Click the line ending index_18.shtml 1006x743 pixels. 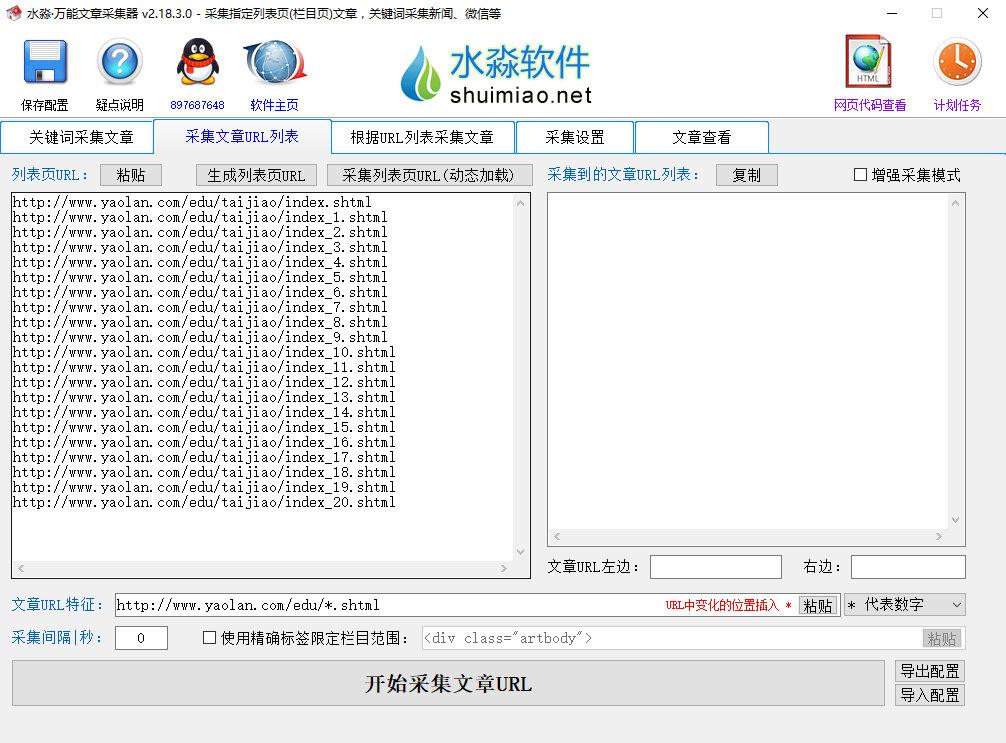[x=204, y=472]
